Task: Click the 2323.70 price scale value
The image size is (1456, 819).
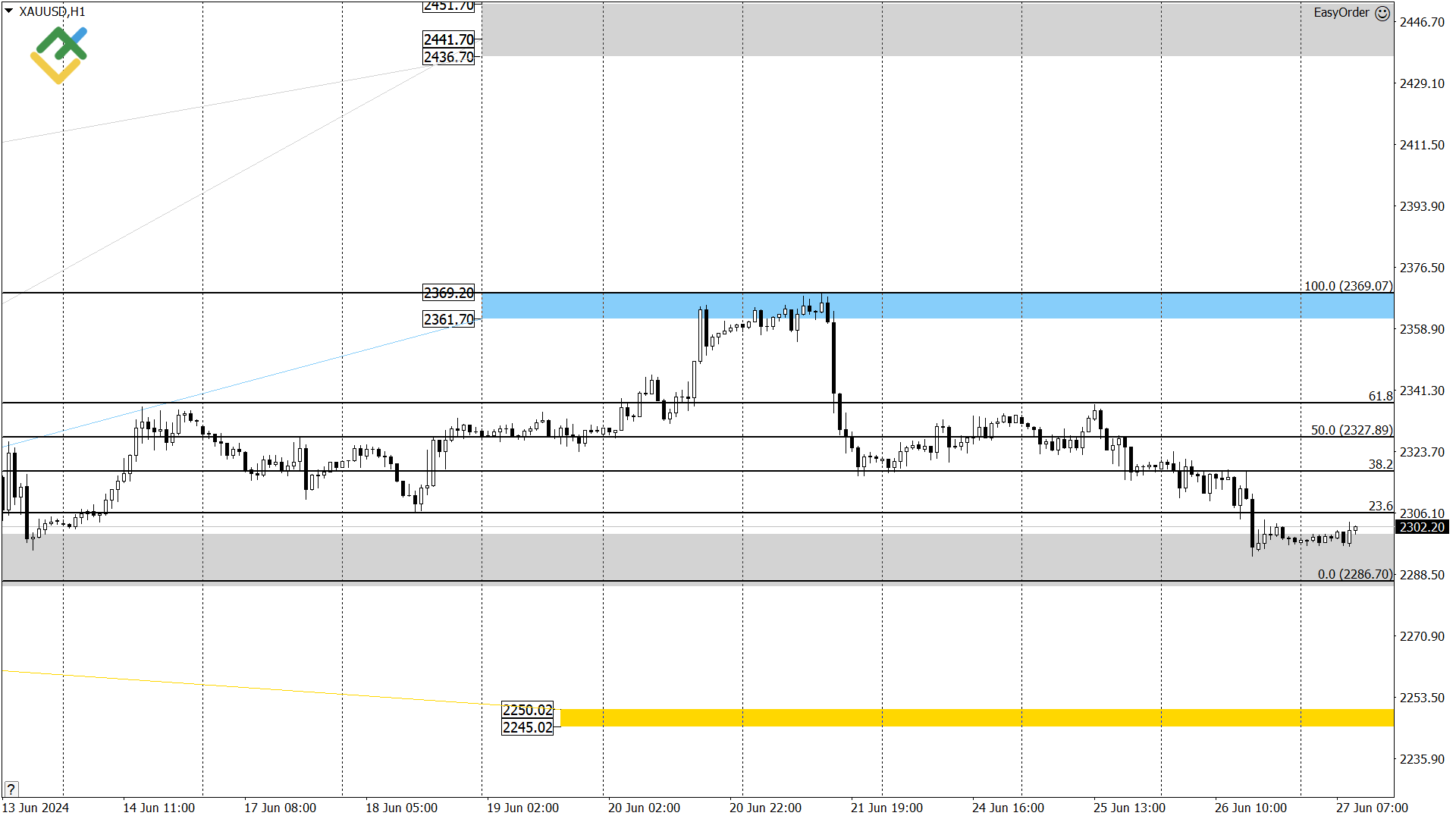Action: click(1422, 452)
